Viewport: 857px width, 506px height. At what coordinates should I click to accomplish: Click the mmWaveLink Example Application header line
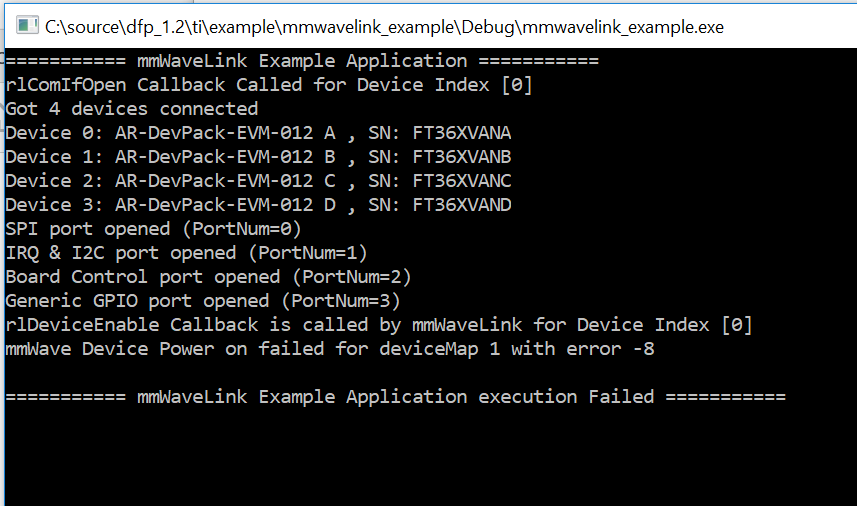(x=302, y=61)
